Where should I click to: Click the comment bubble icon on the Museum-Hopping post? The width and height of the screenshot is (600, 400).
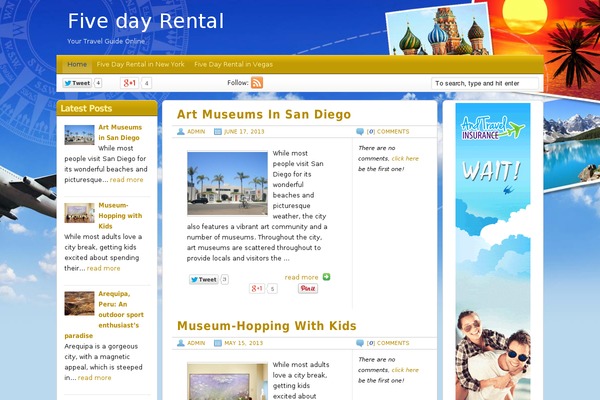tap(360, 343)
